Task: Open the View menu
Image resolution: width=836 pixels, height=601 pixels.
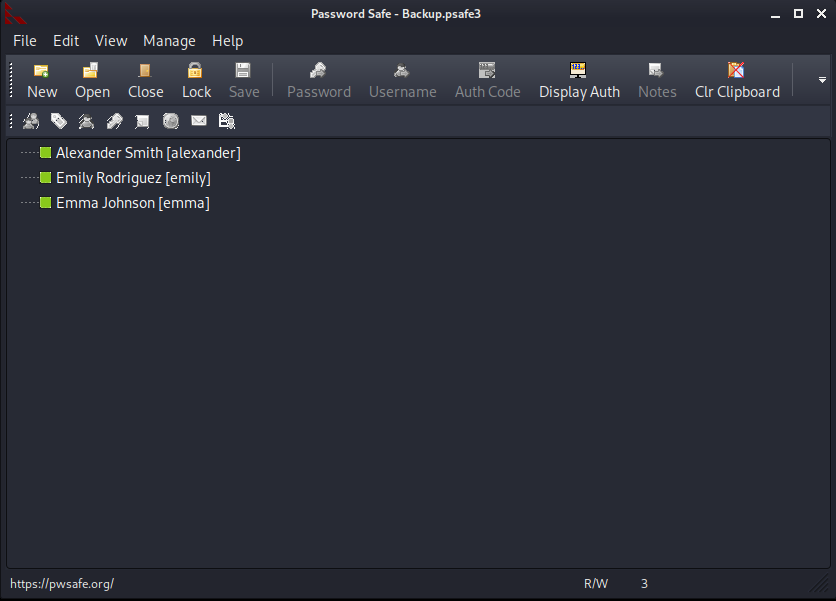Action: click(x=111, y=41)
